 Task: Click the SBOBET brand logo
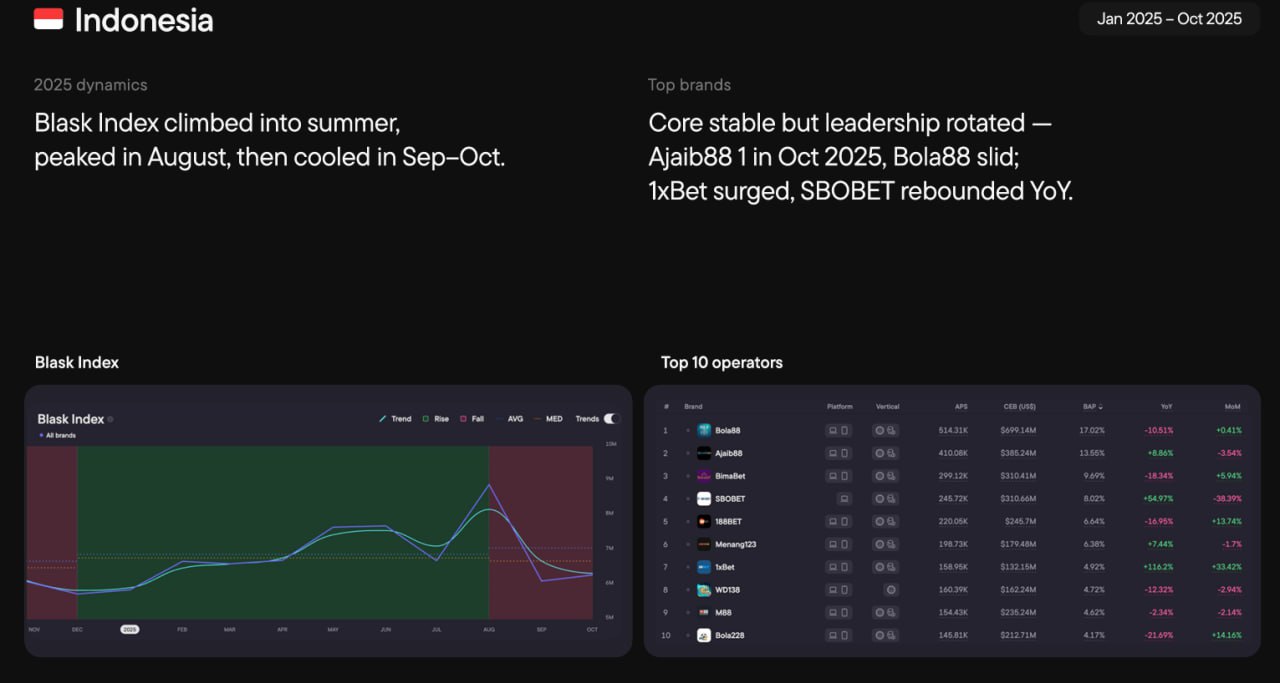point(704,499)
